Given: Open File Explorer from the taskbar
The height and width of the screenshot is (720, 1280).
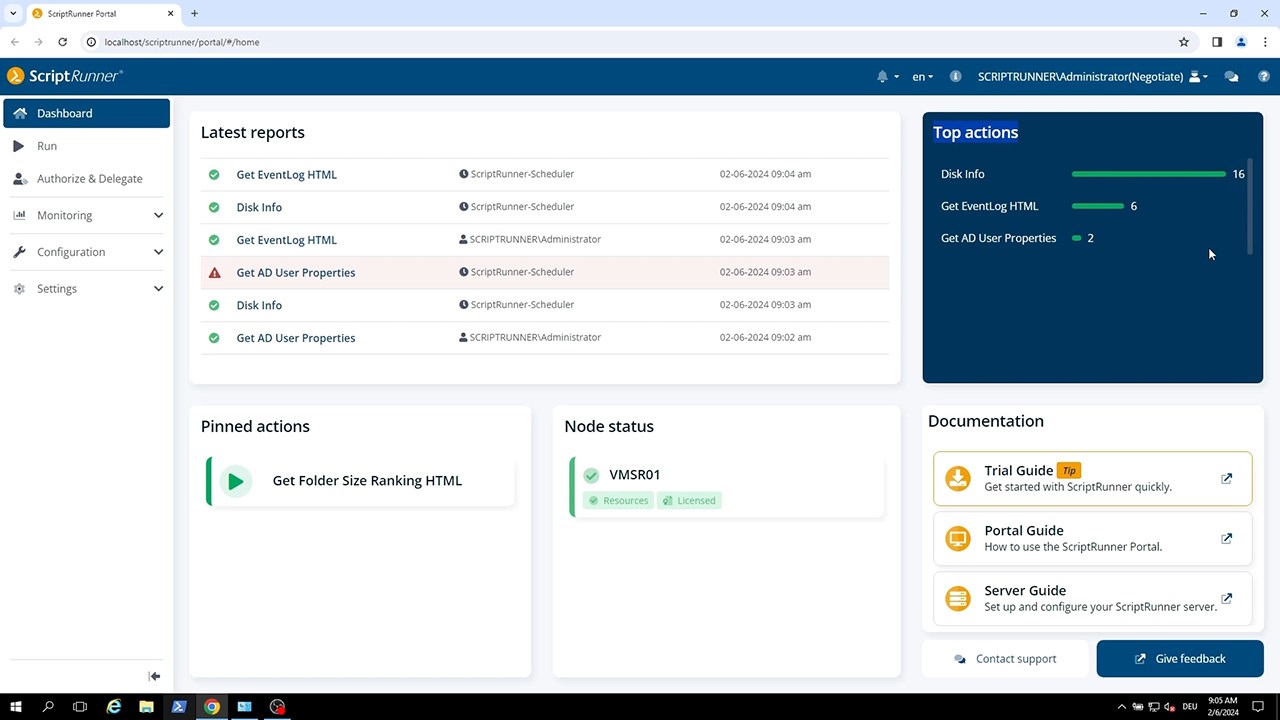Looking at the screenshot, I should 146,707.
